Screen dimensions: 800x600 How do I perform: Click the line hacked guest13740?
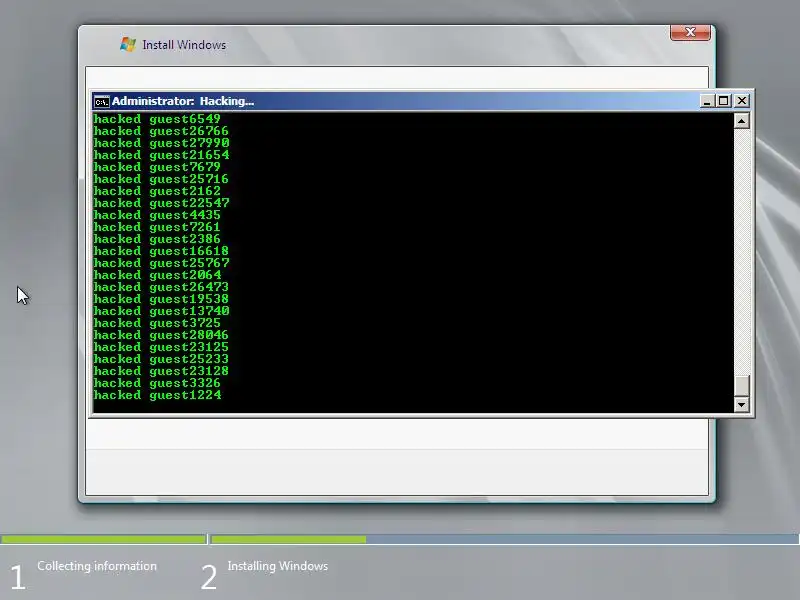click(x=161, y=311)
